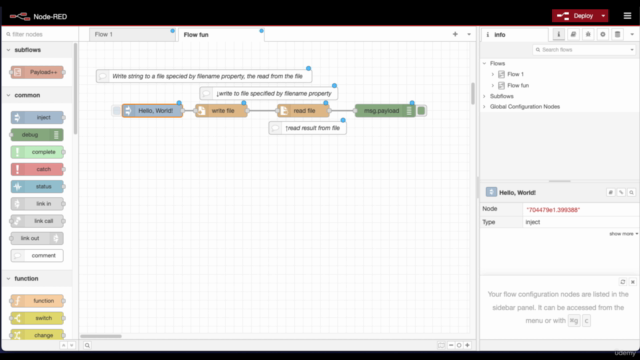
Task: Select comment 'write to file specified by filename property'
Action: tap(269, 93)
